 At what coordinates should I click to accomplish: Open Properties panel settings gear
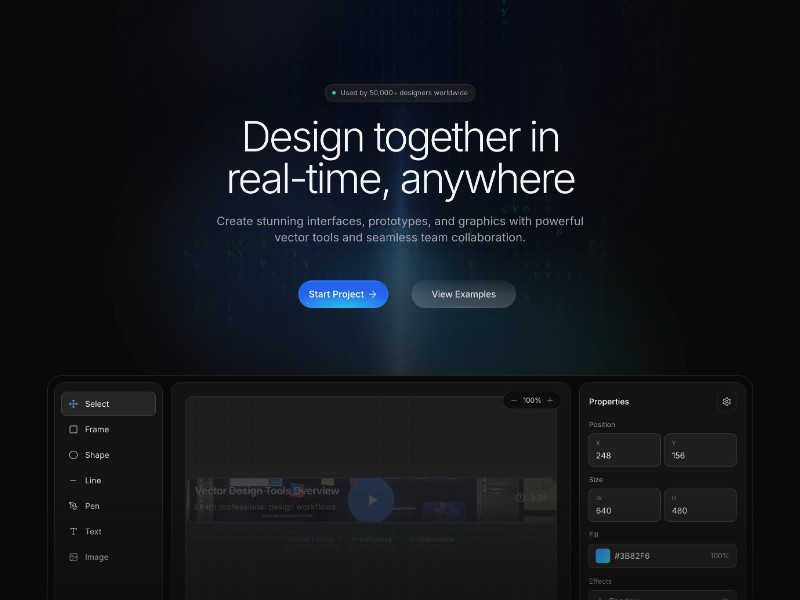[727, 401]
